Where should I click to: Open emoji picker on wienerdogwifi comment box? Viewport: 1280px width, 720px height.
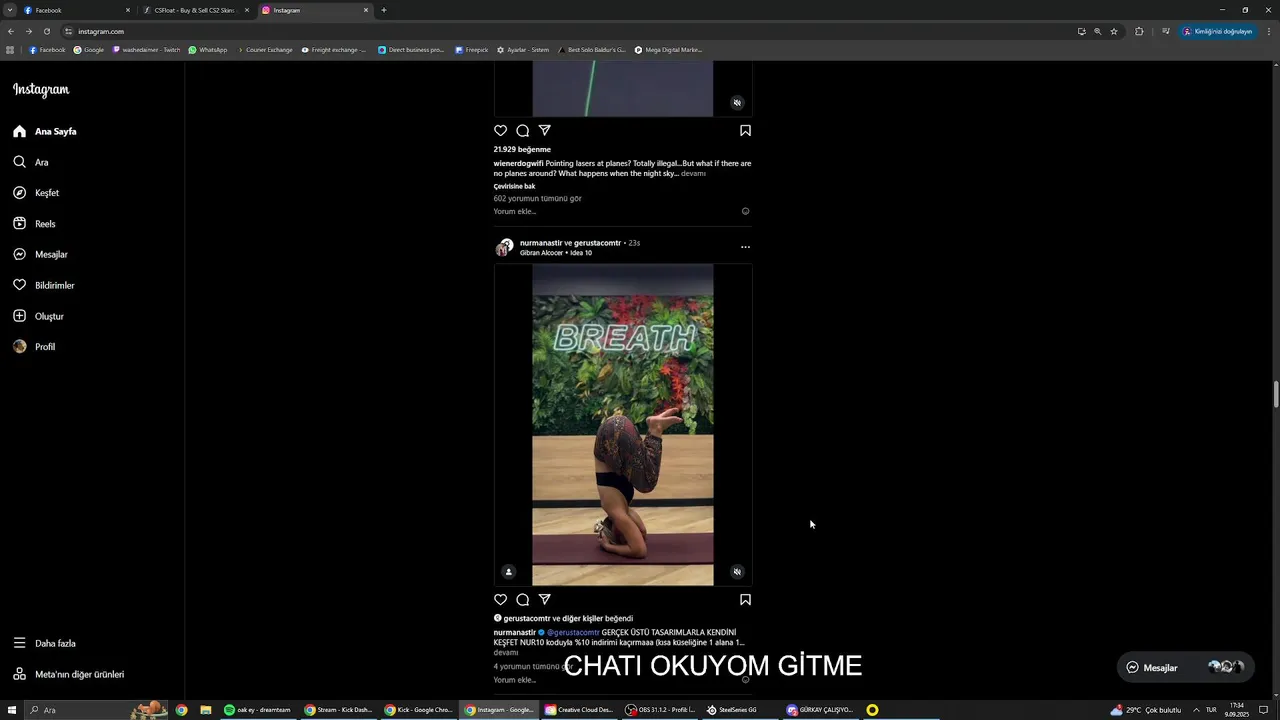coord(745,211)
